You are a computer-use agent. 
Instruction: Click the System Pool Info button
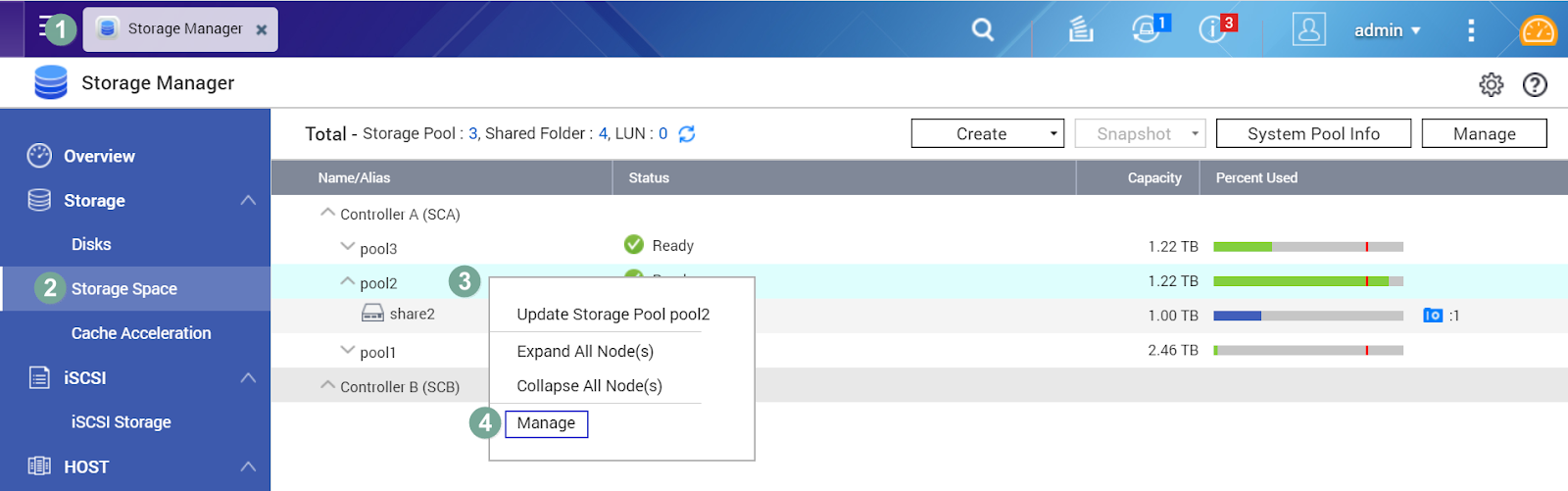coord(1312,134)
